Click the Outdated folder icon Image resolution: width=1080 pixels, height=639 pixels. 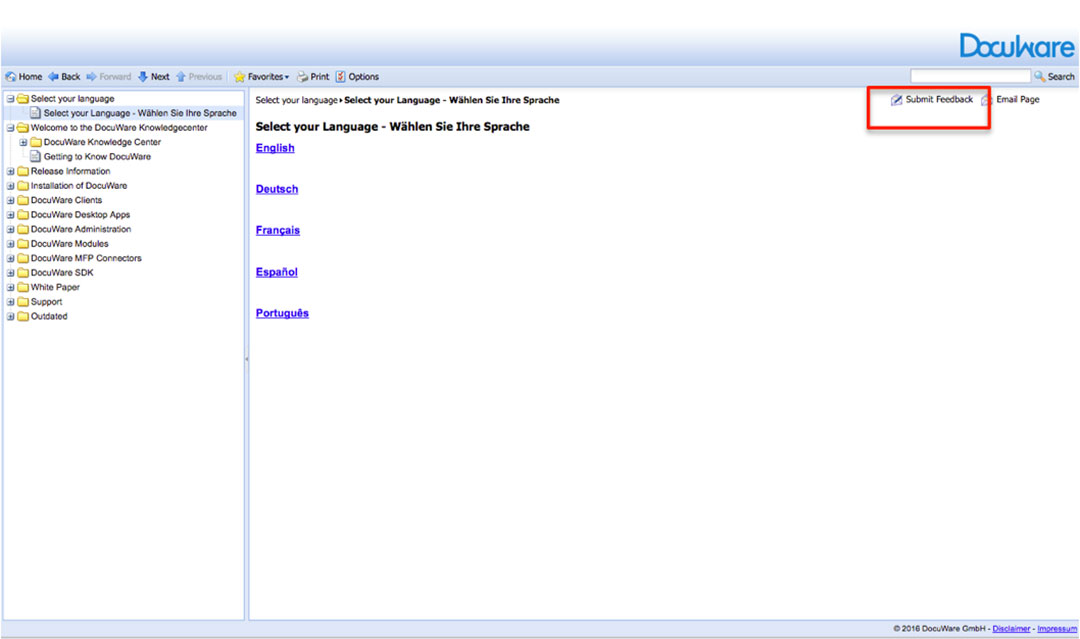(23, 316)
